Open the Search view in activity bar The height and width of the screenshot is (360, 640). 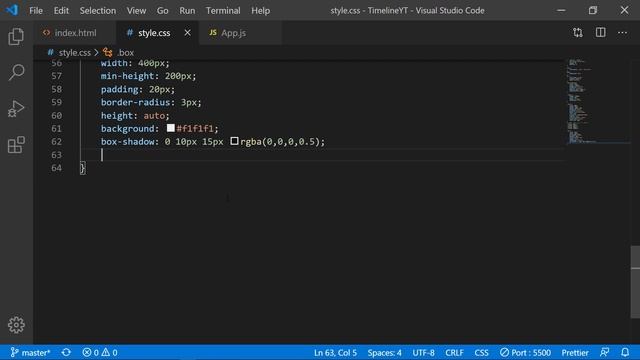point(16,72)
